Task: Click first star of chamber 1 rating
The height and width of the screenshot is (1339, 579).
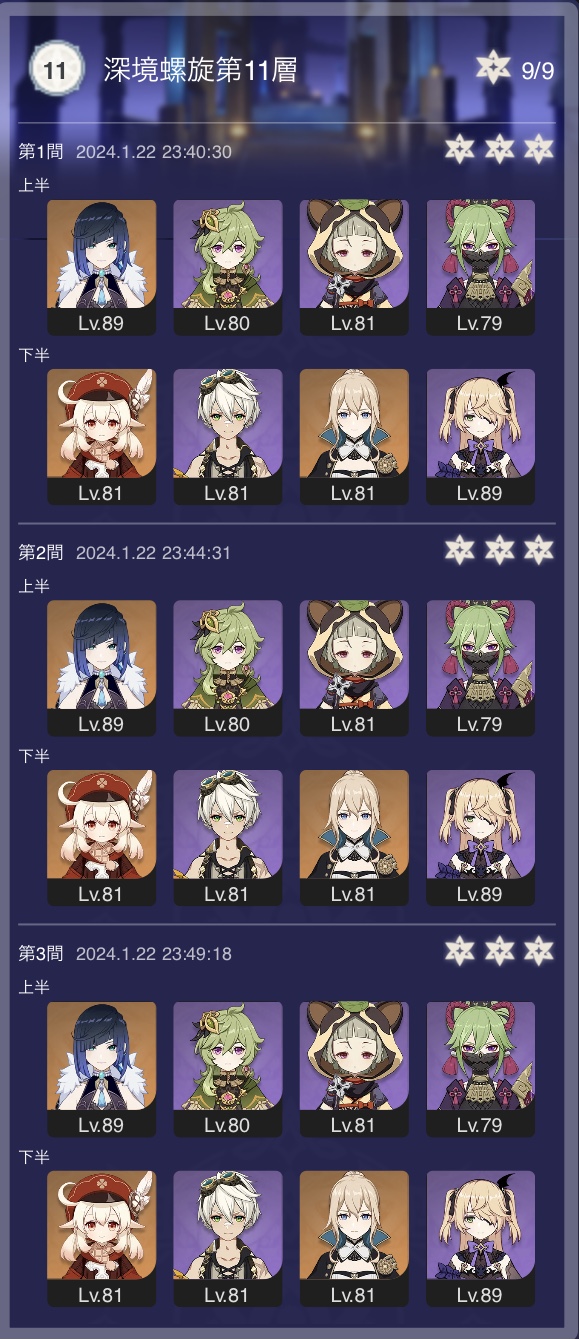Action: (x=461, y=150)
